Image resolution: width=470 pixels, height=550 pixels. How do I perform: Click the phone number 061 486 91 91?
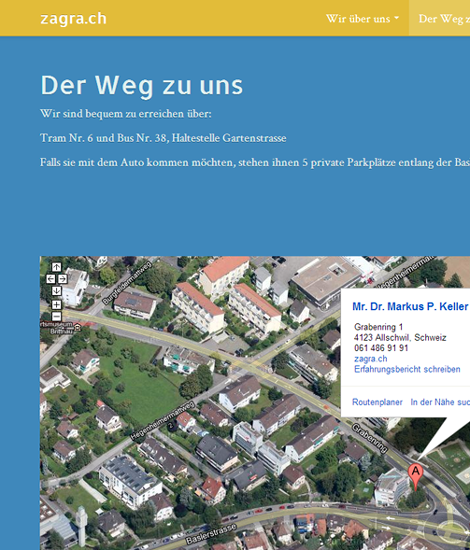381,348
